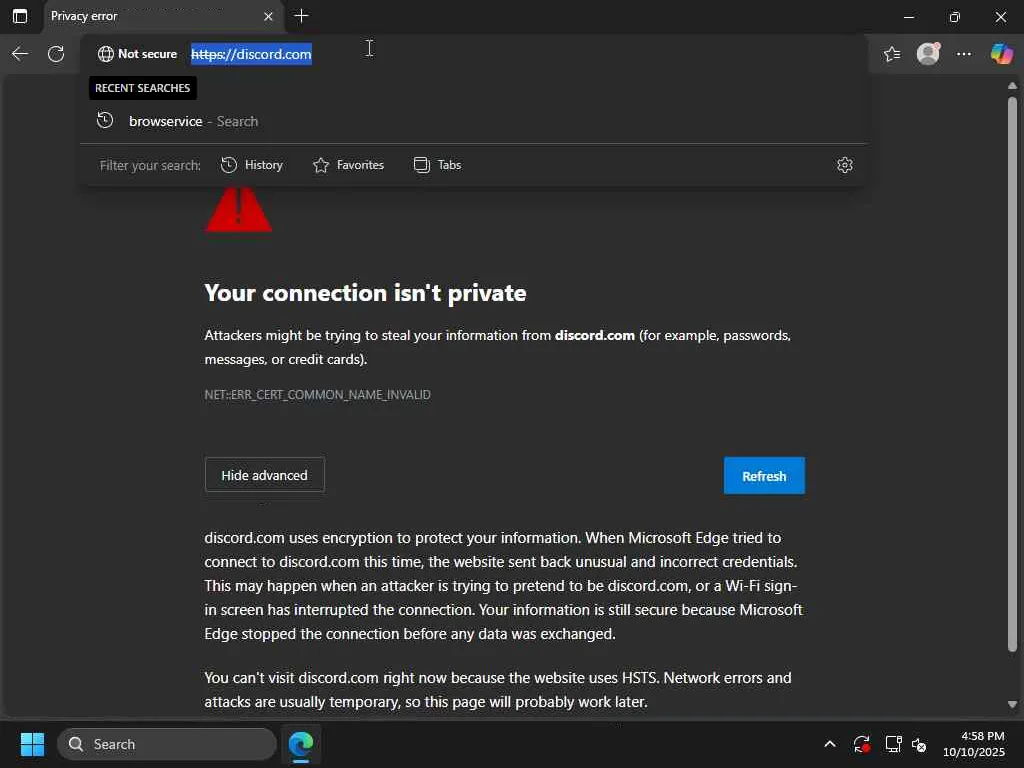
Task: Filter search by Tabs
Action: 438,165
